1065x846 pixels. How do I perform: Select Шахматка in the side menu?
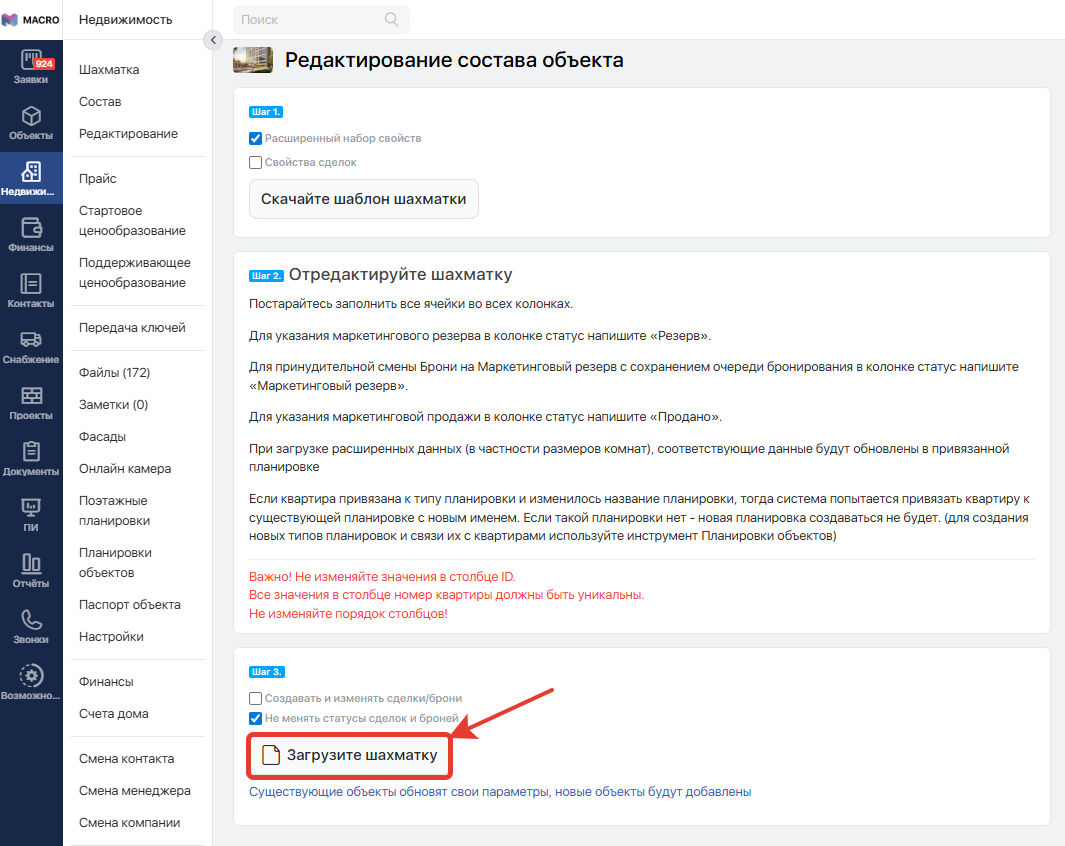click(x=109, y=70)
